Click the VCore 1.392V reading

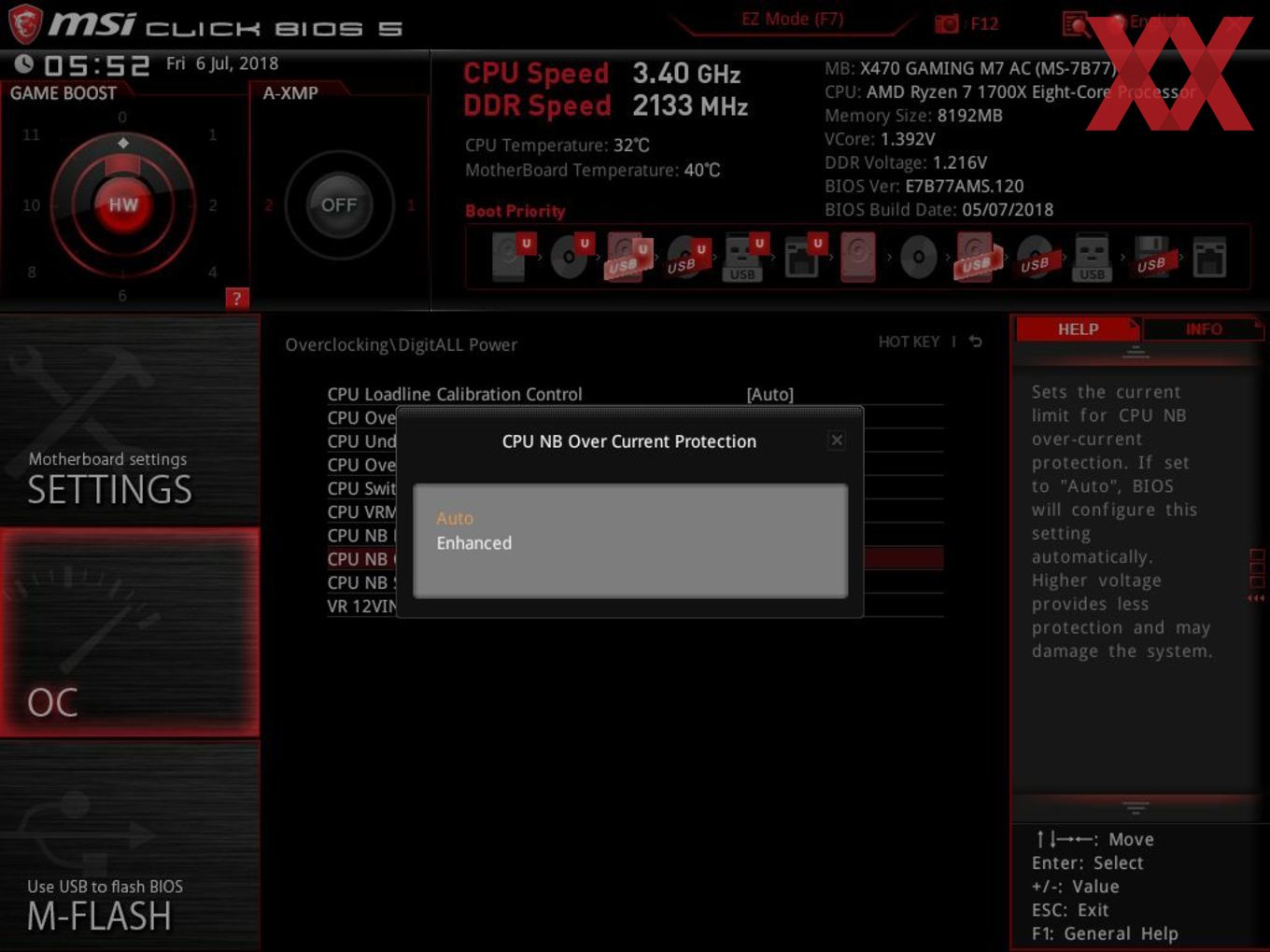pyautogui.click(x=880, y=139)
